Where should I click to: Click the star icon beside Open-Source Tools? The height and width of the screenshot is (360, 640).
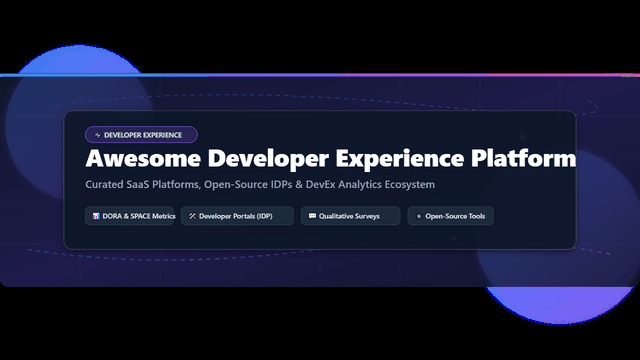coord(418,216)
